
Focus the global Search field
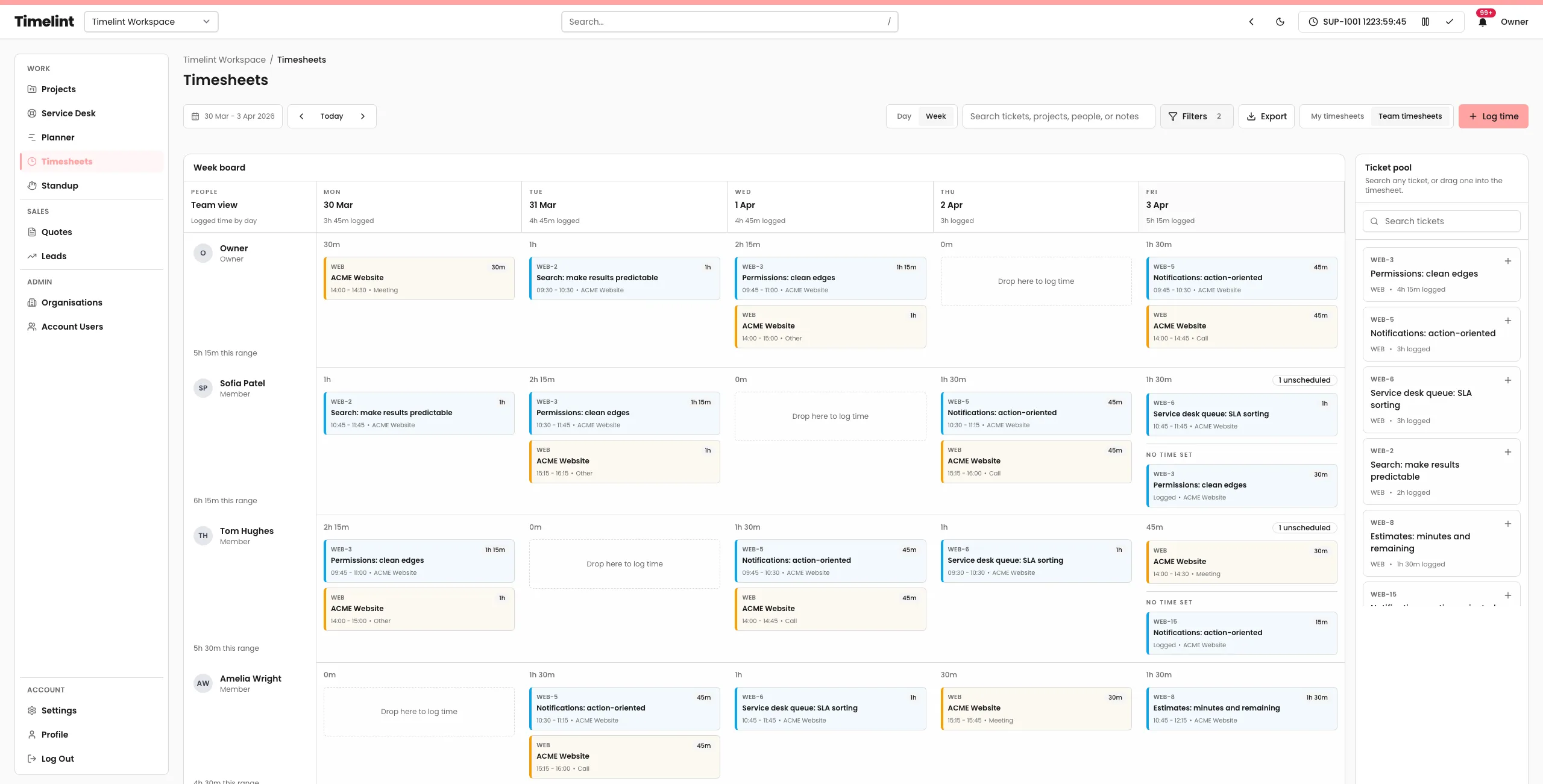(x=729, y=22)
